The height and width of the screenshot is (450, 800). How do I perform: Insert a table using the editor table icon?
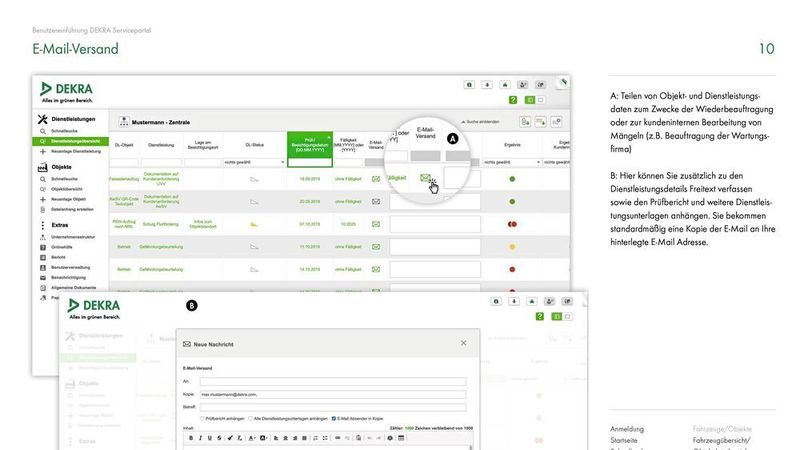401,438
